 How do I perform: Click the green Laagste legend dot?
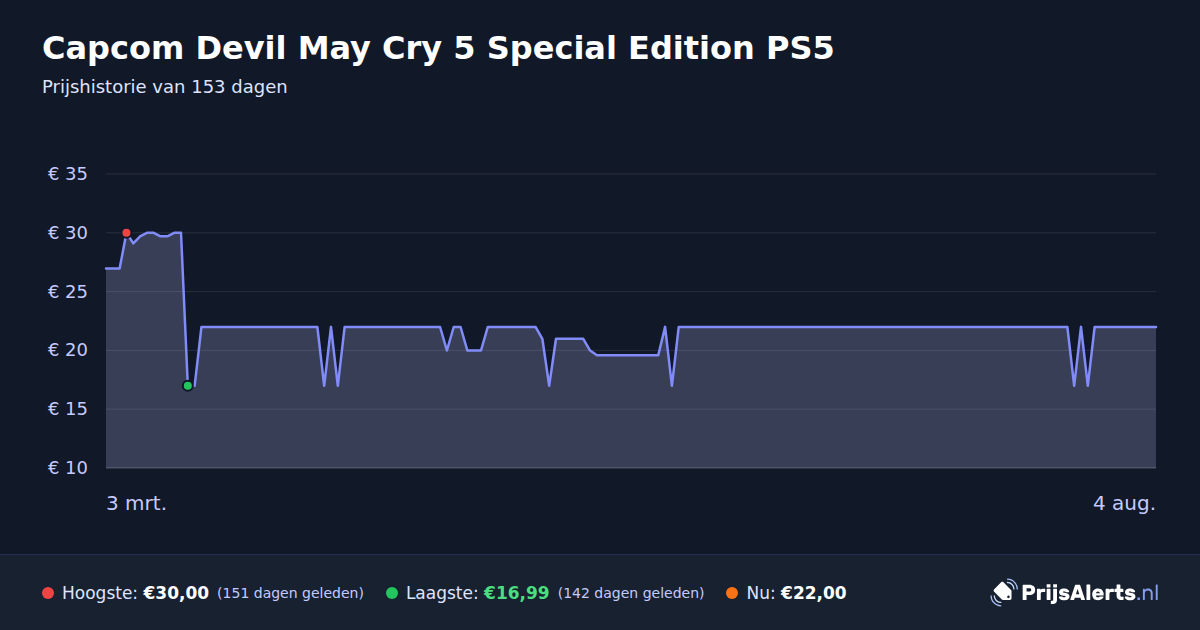point(392,593)
